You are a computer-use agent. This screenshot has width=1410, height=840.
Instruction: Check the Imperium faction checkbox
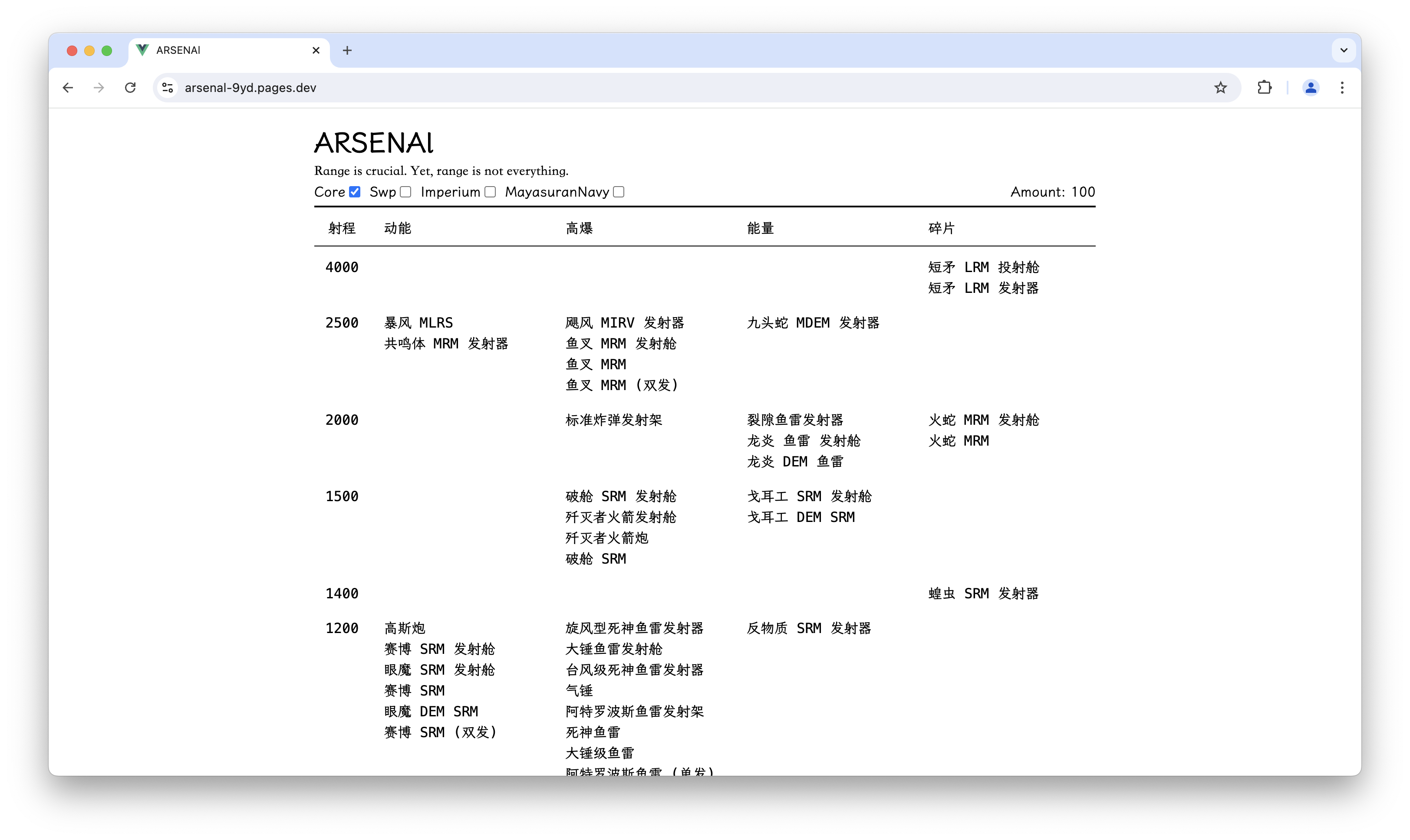(x=490, y=192)
